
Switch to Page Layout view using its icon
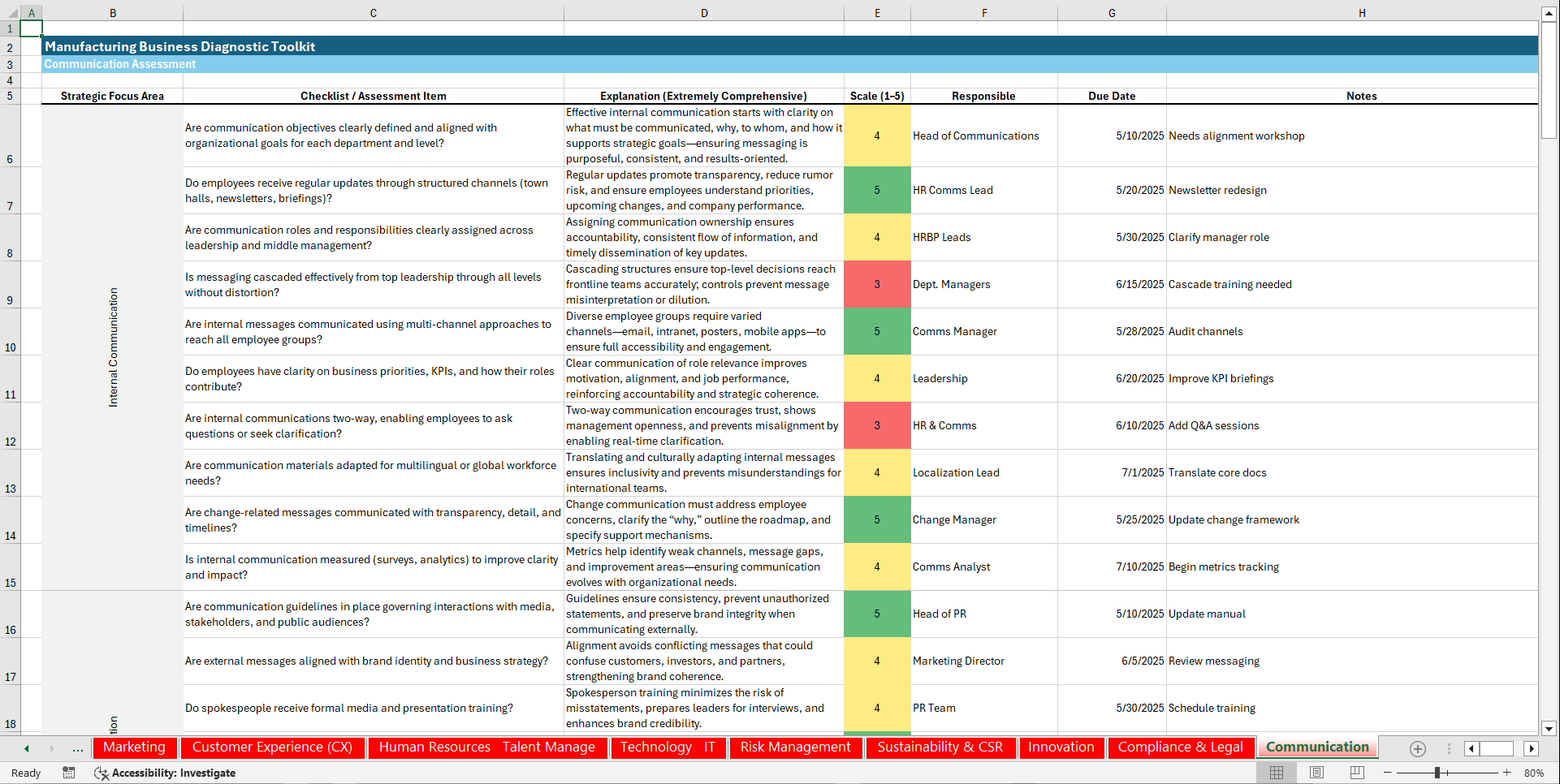(x=1317, y=773)
